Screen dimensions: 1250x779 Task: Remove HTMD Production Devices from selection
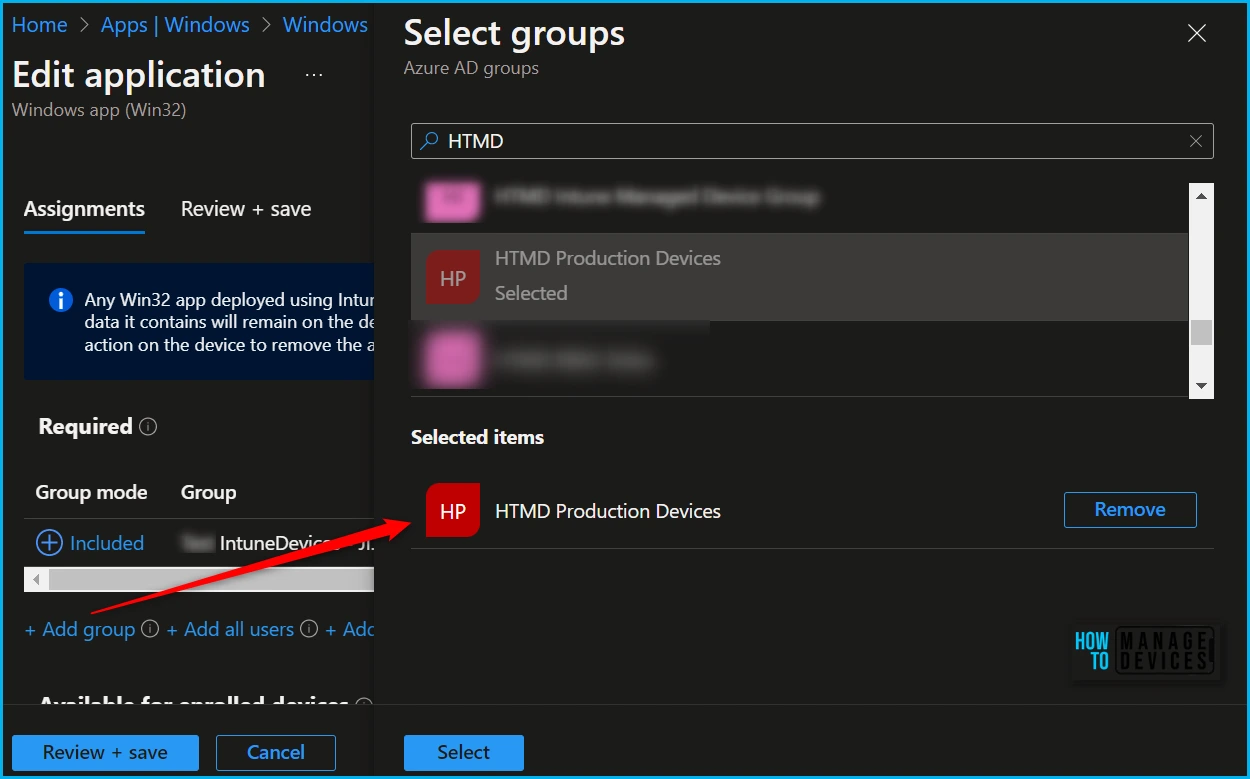click(x=1130, y=510)
